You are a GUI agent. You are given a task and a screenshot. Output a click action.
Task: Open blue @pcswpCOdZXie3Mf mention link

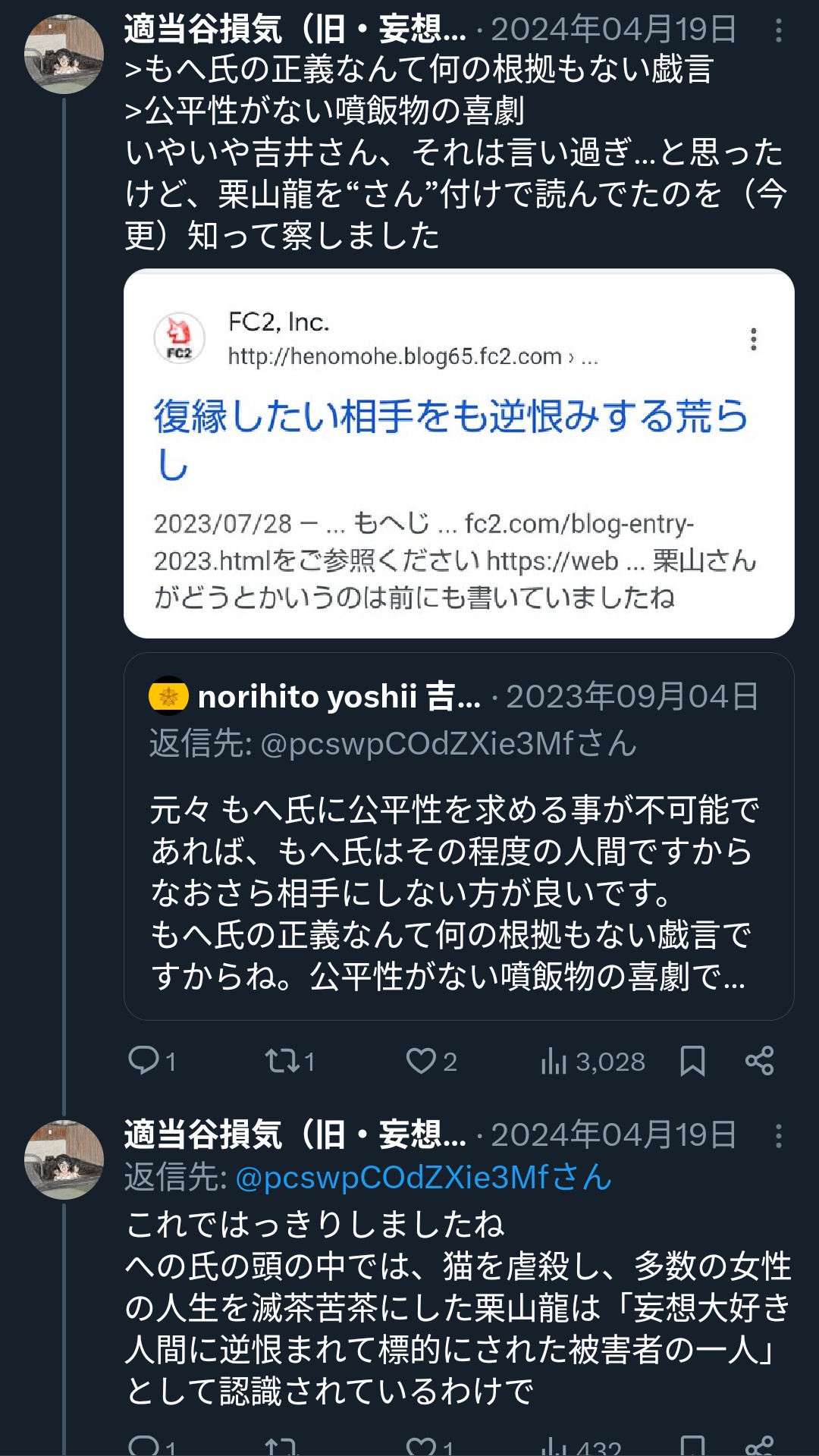[x=423, y=1178]
